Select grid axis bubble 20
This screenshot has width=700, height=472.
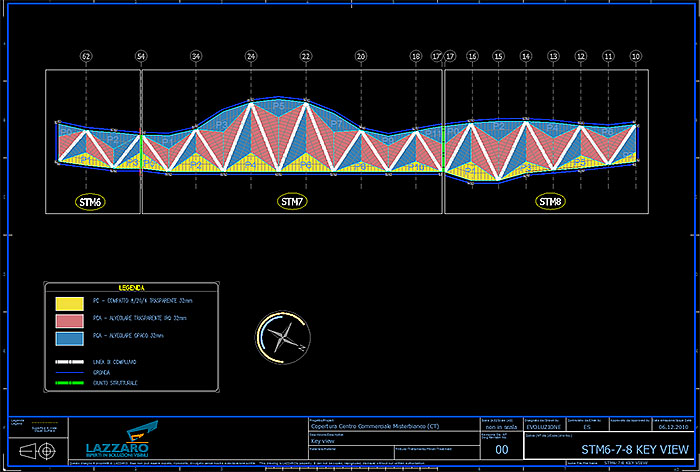coord(361,57)
